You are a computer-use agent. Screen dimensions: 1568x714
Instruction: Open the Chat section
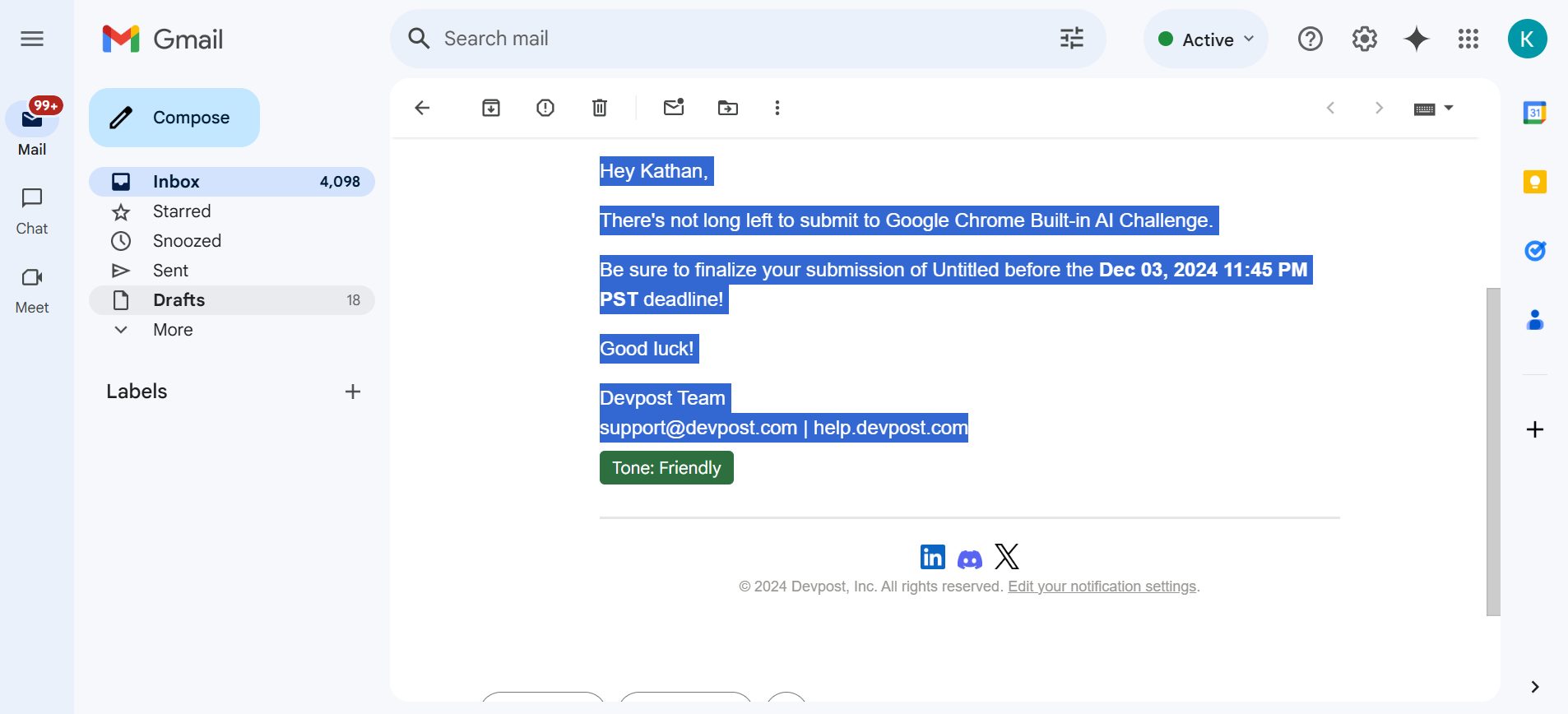(32, 211)
